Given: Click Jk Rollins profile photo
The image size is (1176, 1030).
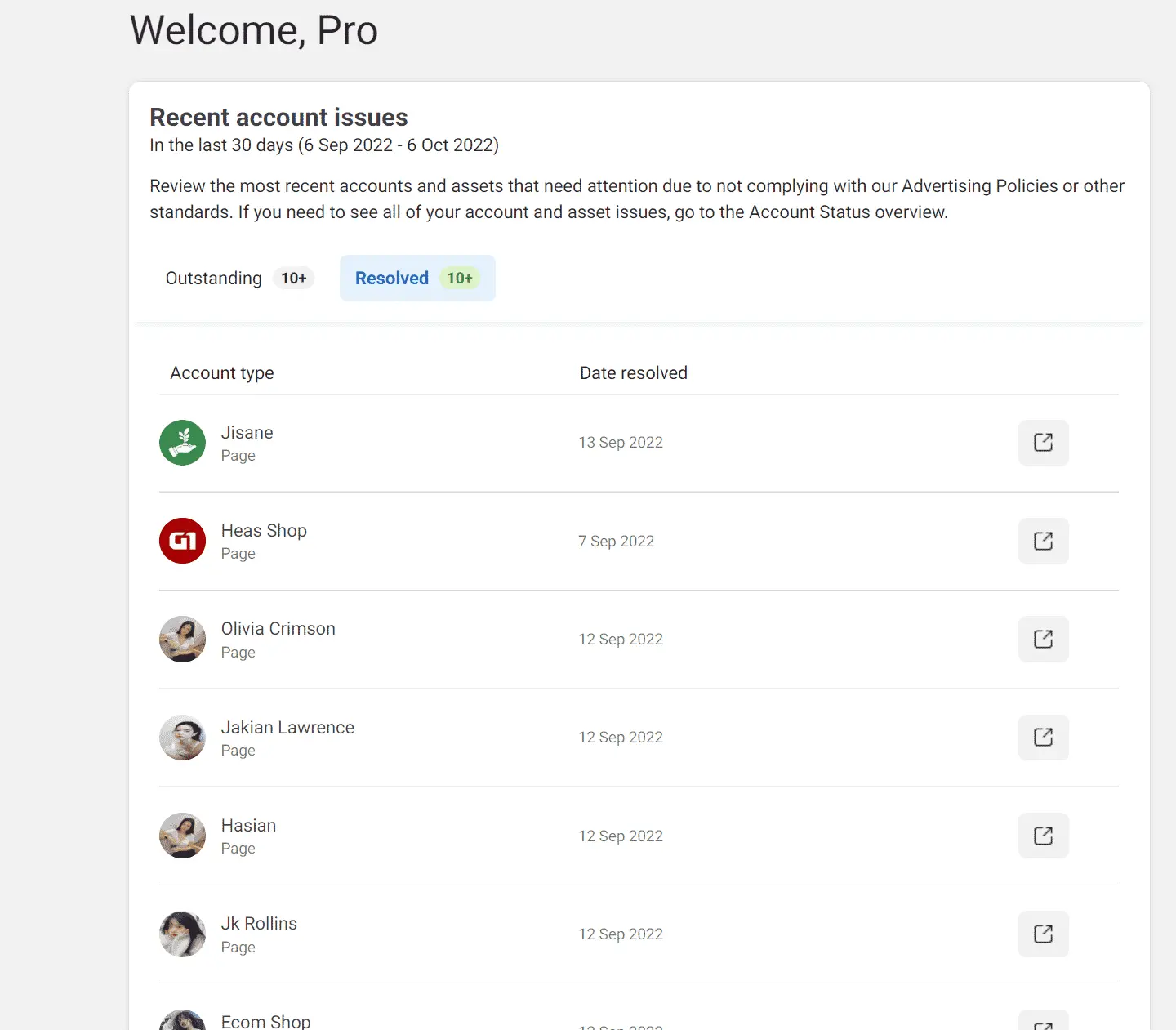Looking at the screenshot, I should coord(182,934).
